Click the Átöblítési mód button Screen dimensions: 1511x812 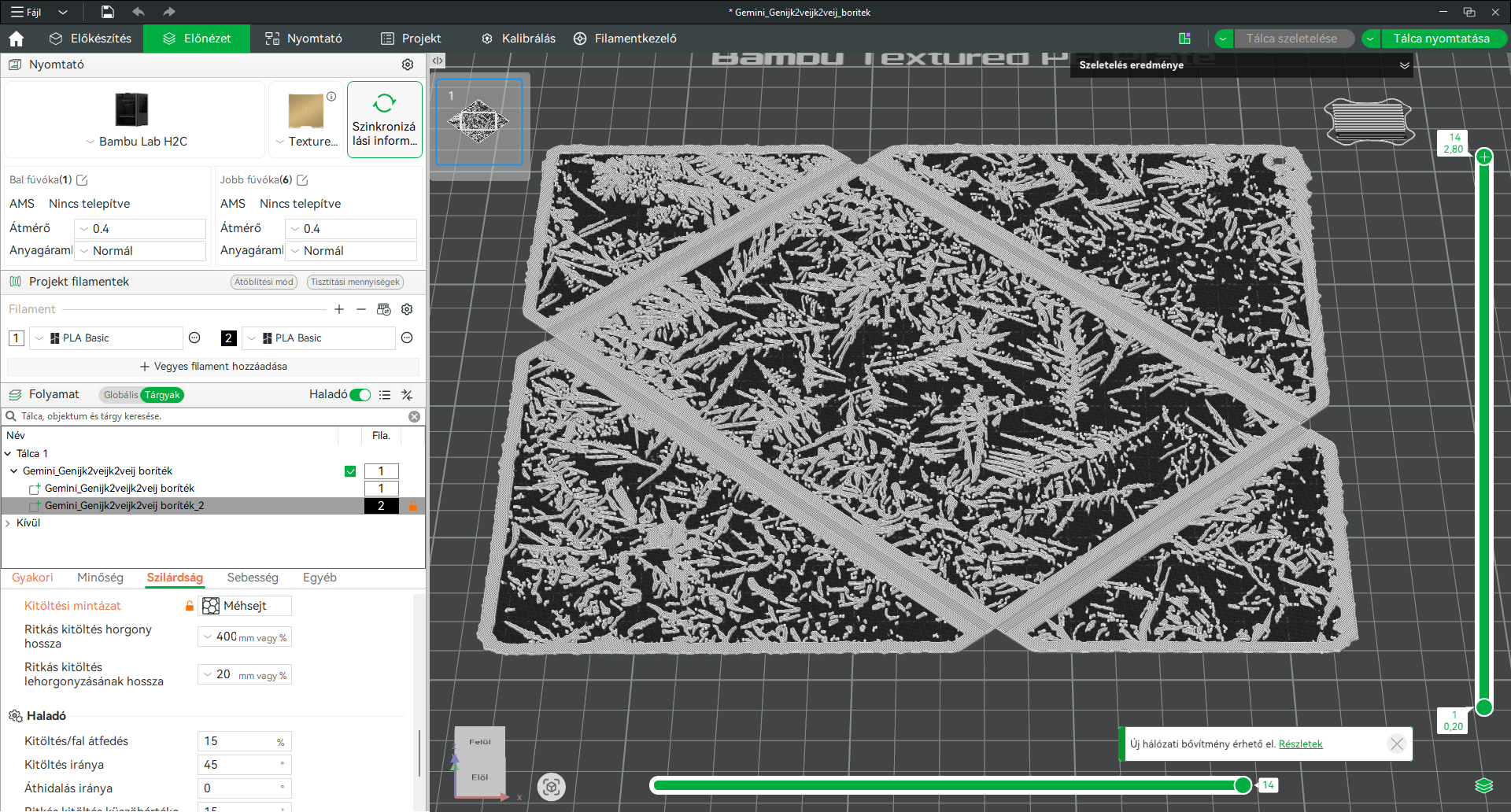(264, 282)
